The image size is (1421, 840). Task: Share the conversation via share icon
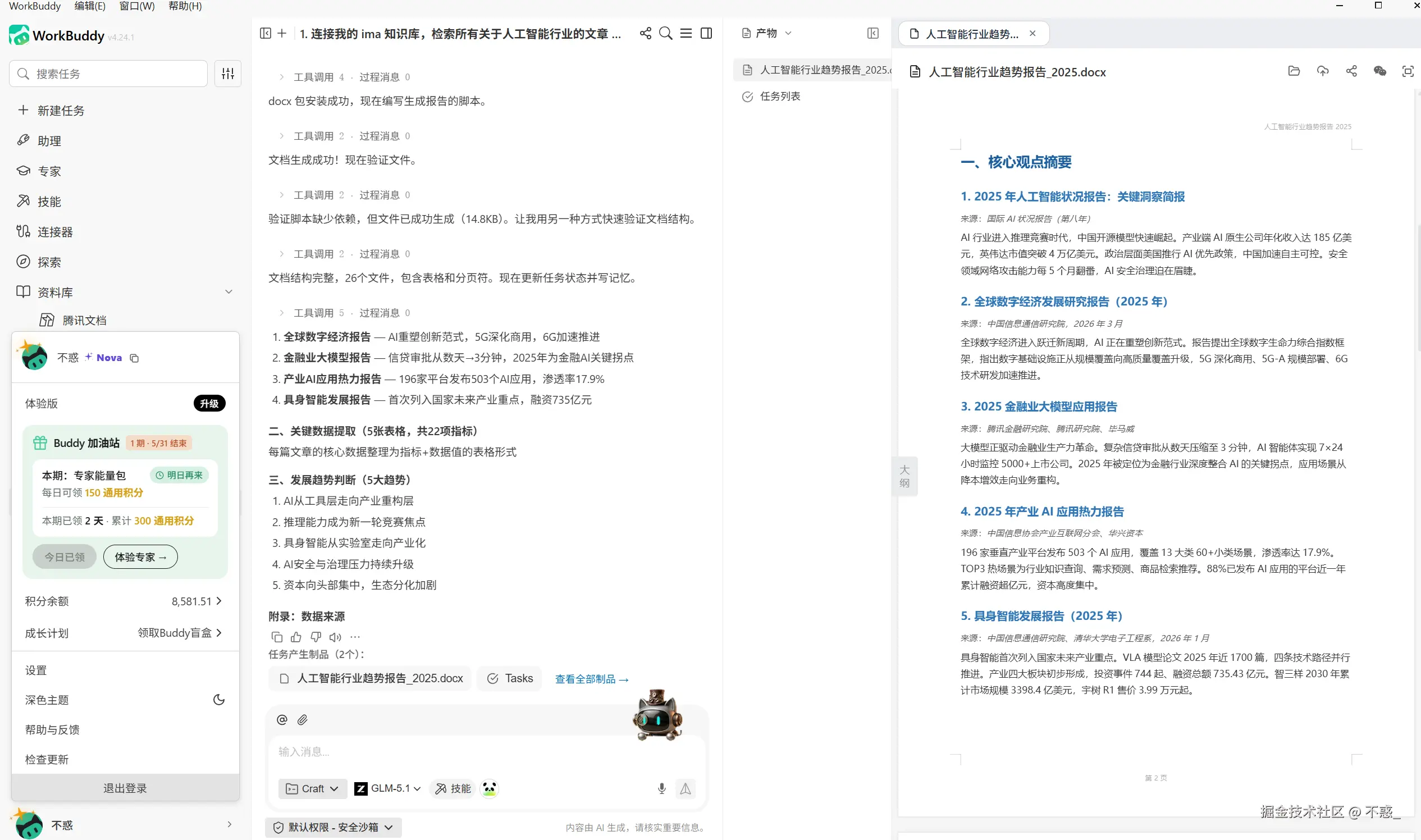[645, 33]
